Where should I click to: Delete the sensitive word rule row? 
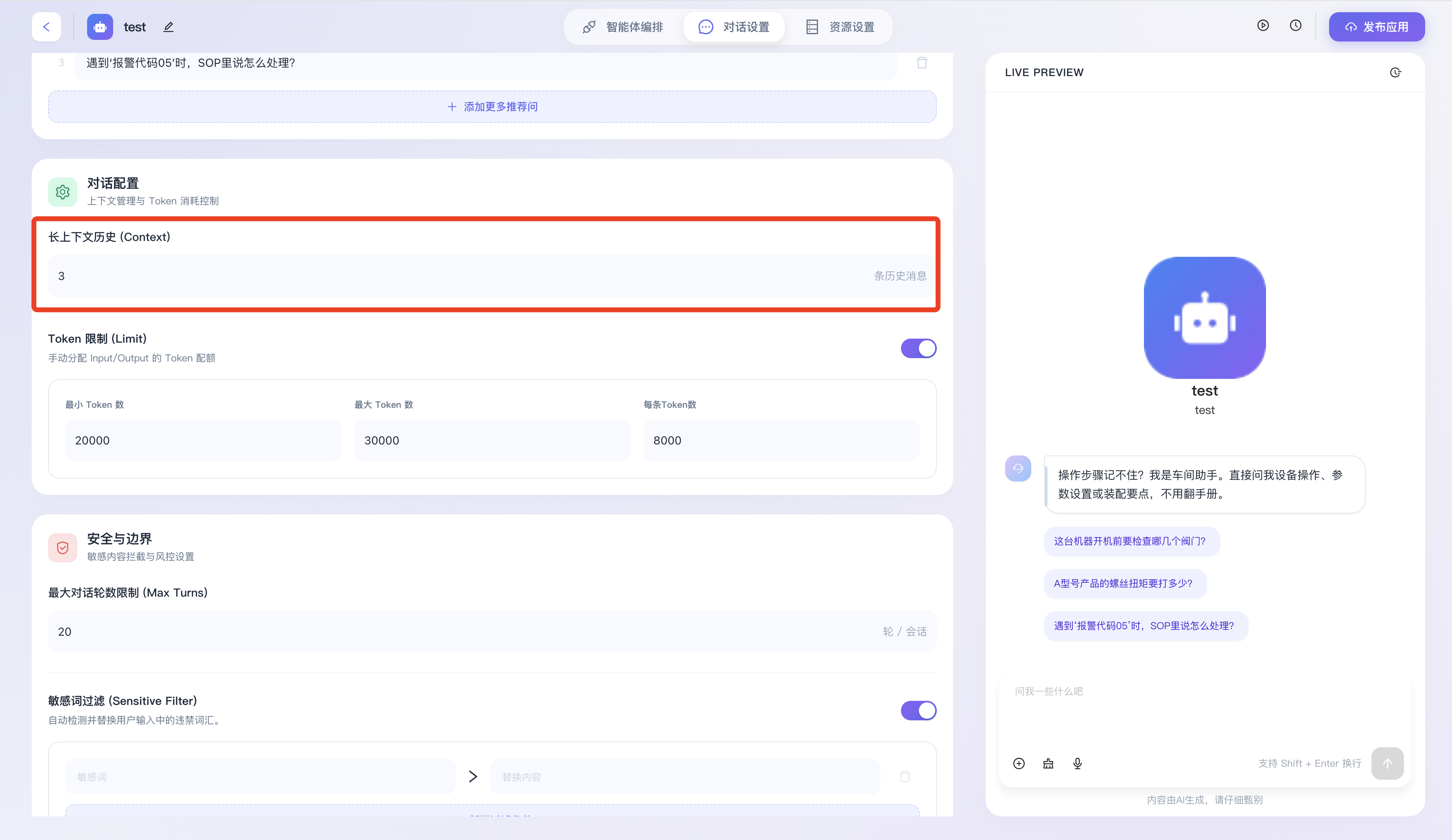coord(905,777)
